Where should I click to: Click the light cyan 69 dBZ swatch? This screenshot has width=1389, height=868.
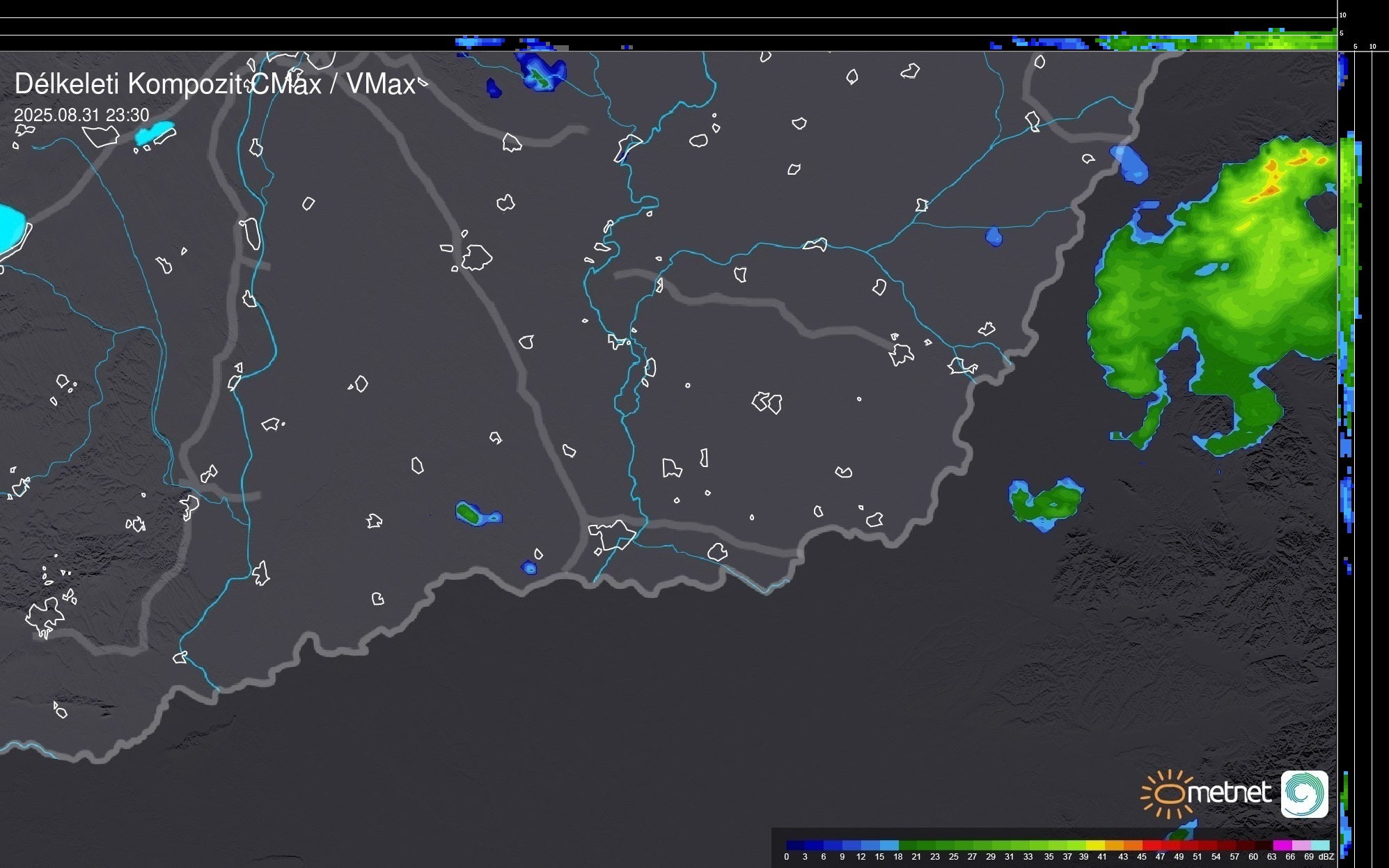(x=1319, y=846)
